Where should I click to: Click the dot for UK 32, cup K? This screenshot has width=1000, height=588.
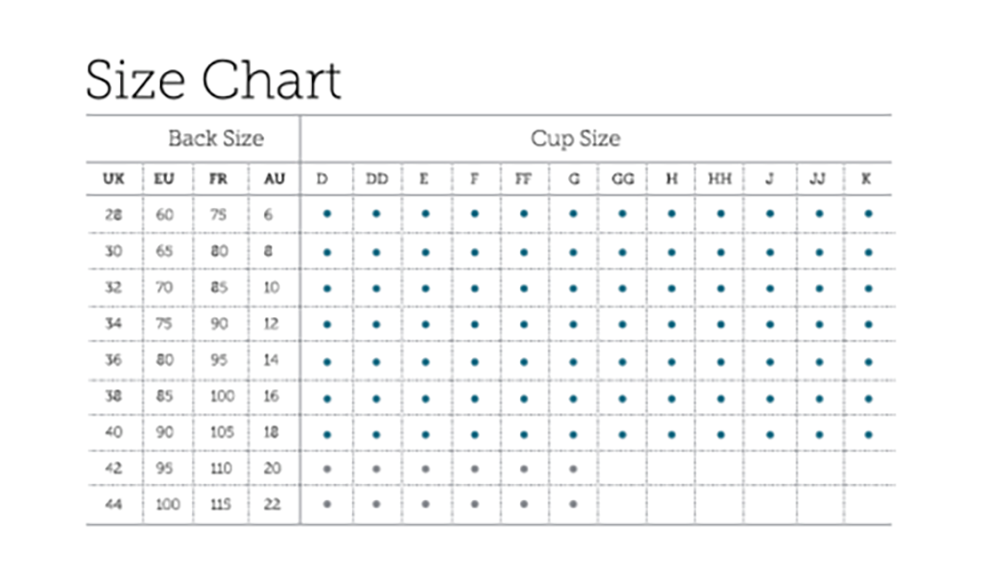pos(868,288)
